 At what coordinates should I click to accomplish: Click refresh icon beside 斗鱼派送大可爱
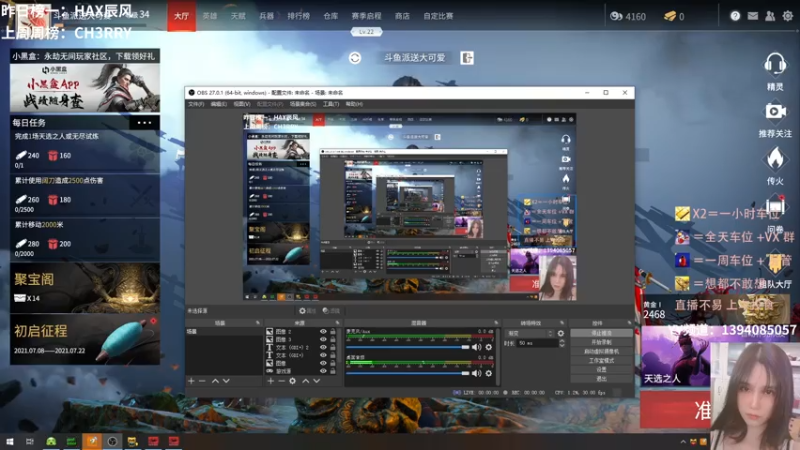355,58
